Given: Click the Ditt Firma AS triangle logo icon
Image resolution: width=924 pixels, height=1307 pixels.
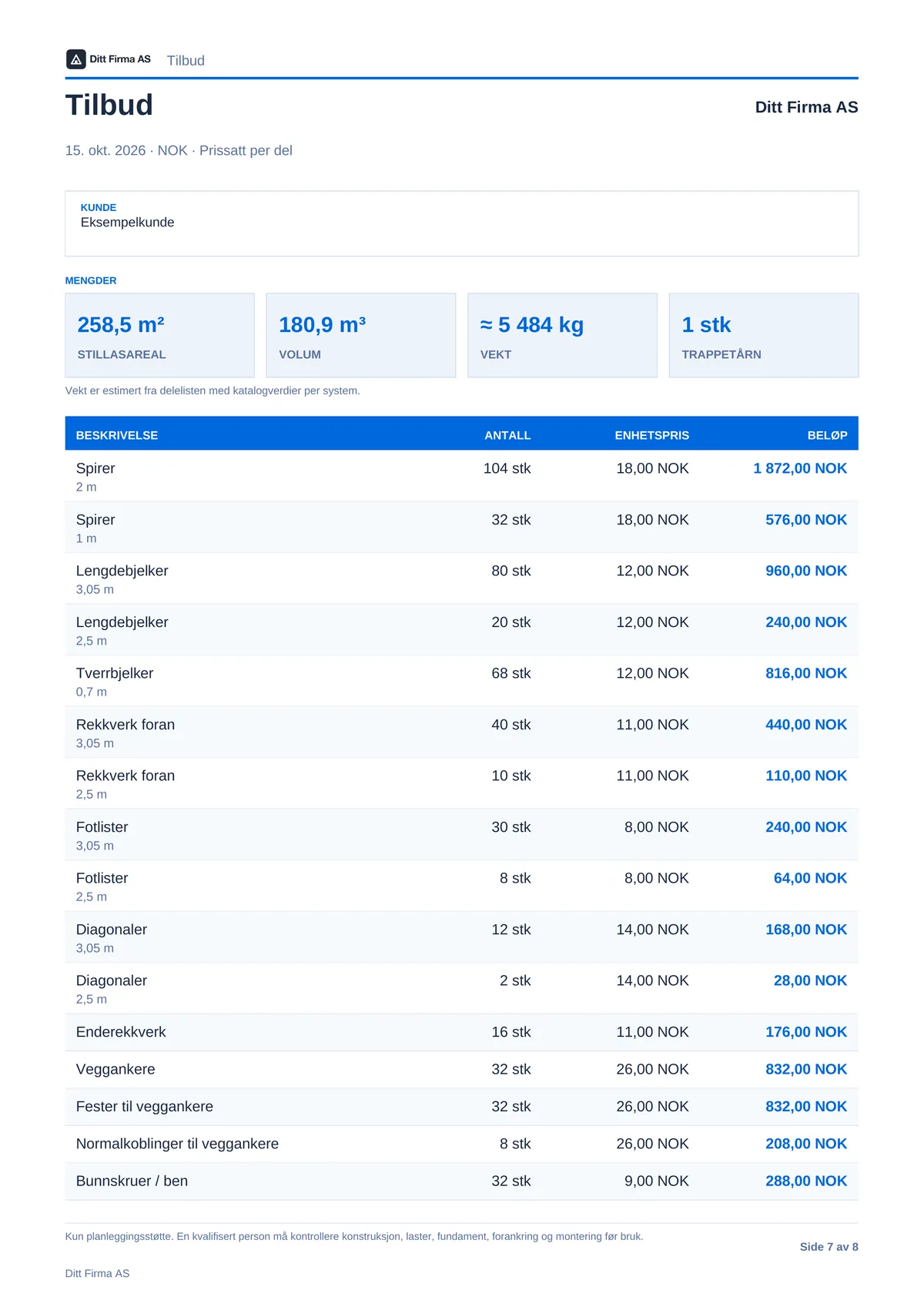Looking at the screenshot, I should [x=75, y=59].
